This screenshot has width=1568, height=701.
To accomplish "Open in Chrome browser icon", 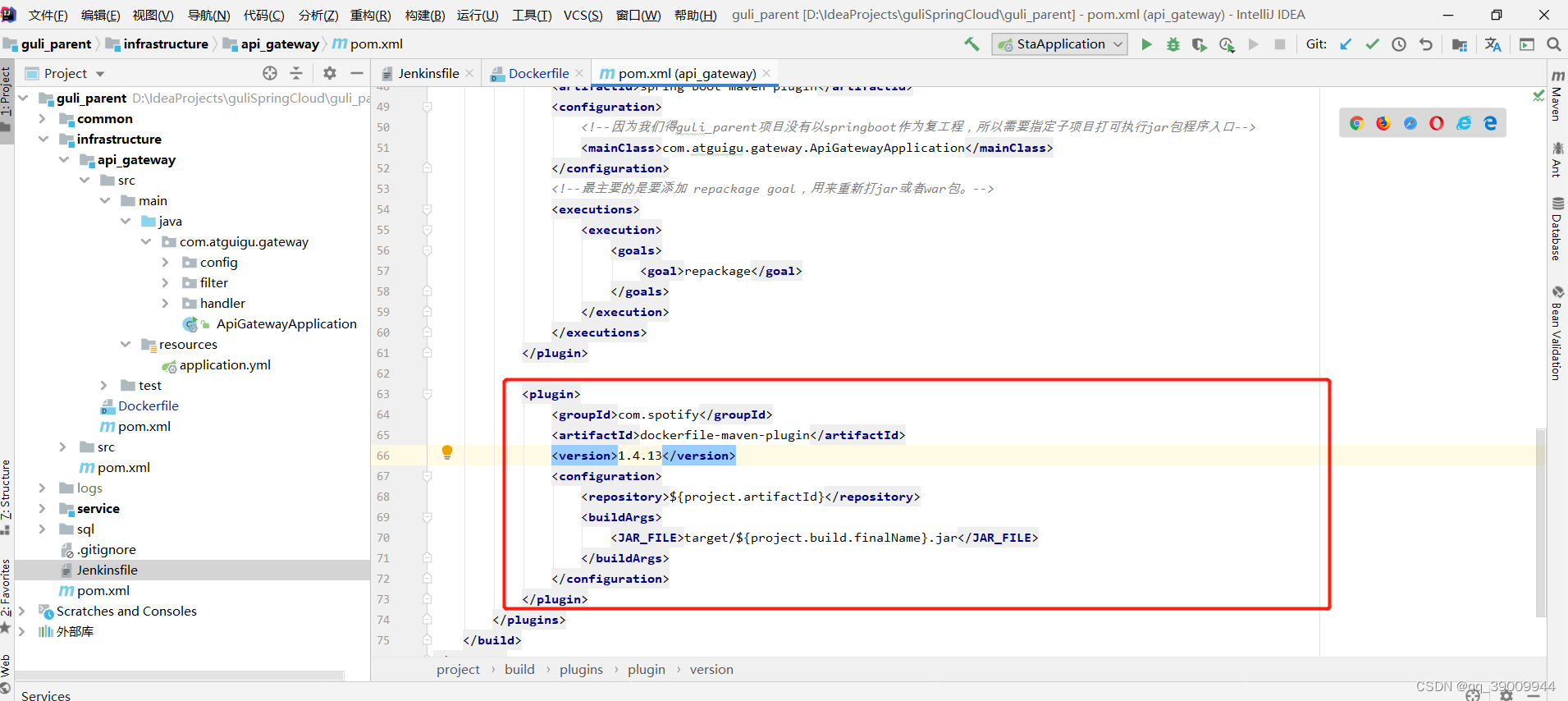I will click(1357, 123).
